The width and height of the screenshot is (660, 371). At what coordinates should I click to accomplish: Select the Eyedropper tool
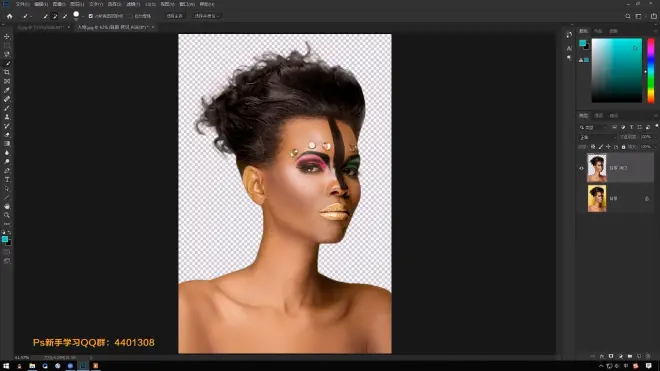pos(7,90)
